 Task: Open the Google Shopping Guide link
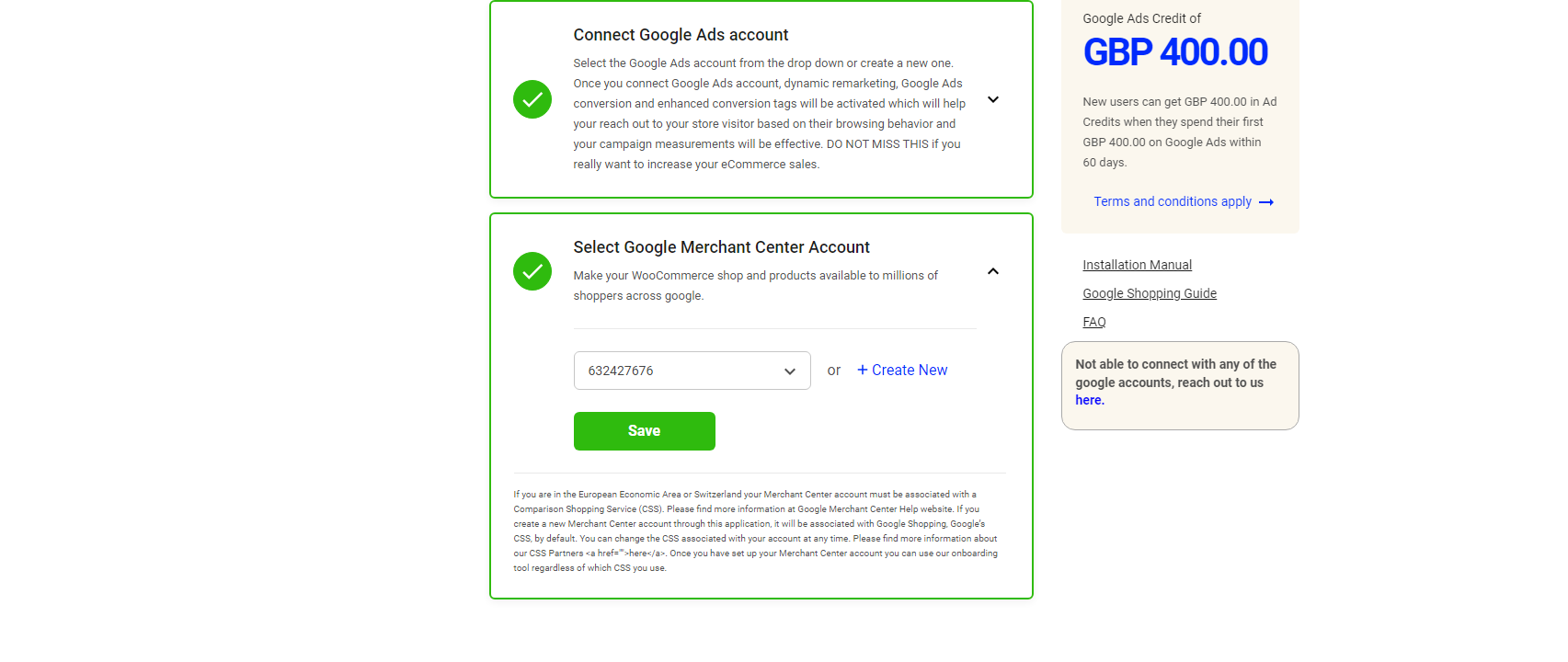click(1150, 293)
